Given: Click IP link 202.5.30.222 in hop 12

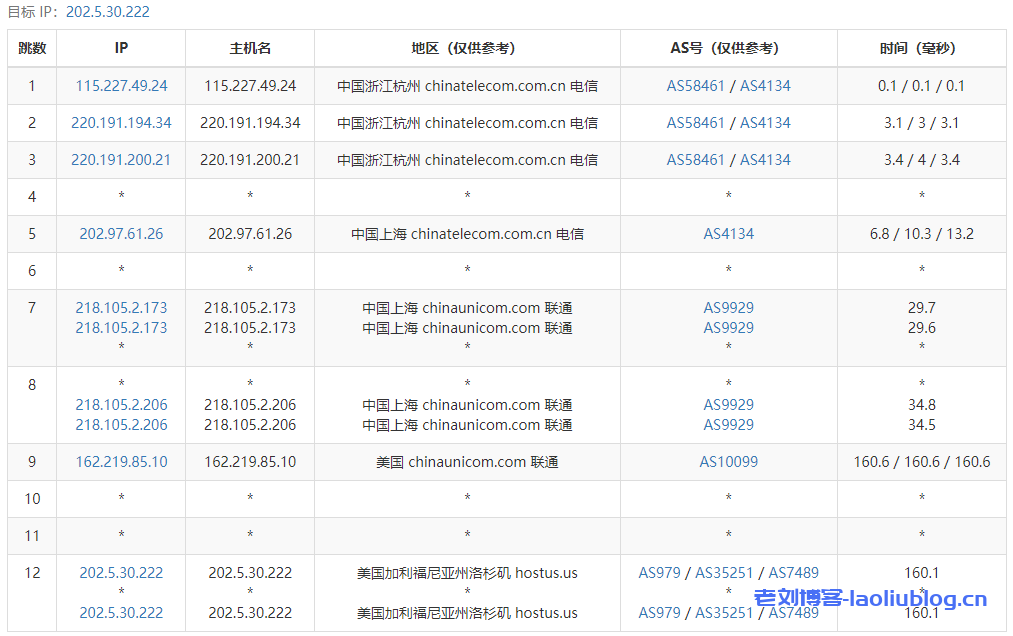Looking at the screenshot, I should (x=120, y=573).
